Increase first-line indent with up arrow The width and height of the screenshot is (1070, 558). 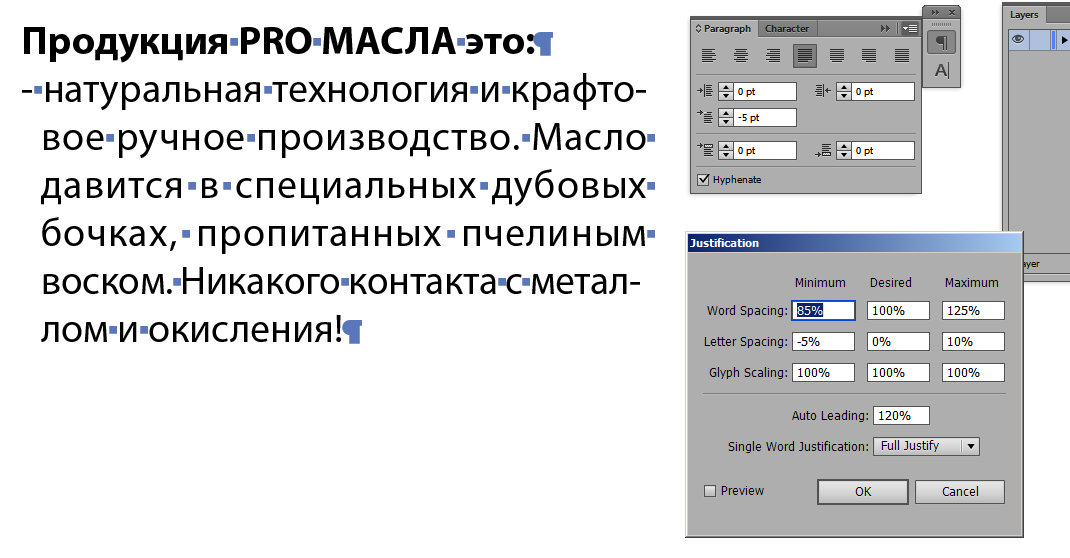pyautogui.click(x=725, y=113)
